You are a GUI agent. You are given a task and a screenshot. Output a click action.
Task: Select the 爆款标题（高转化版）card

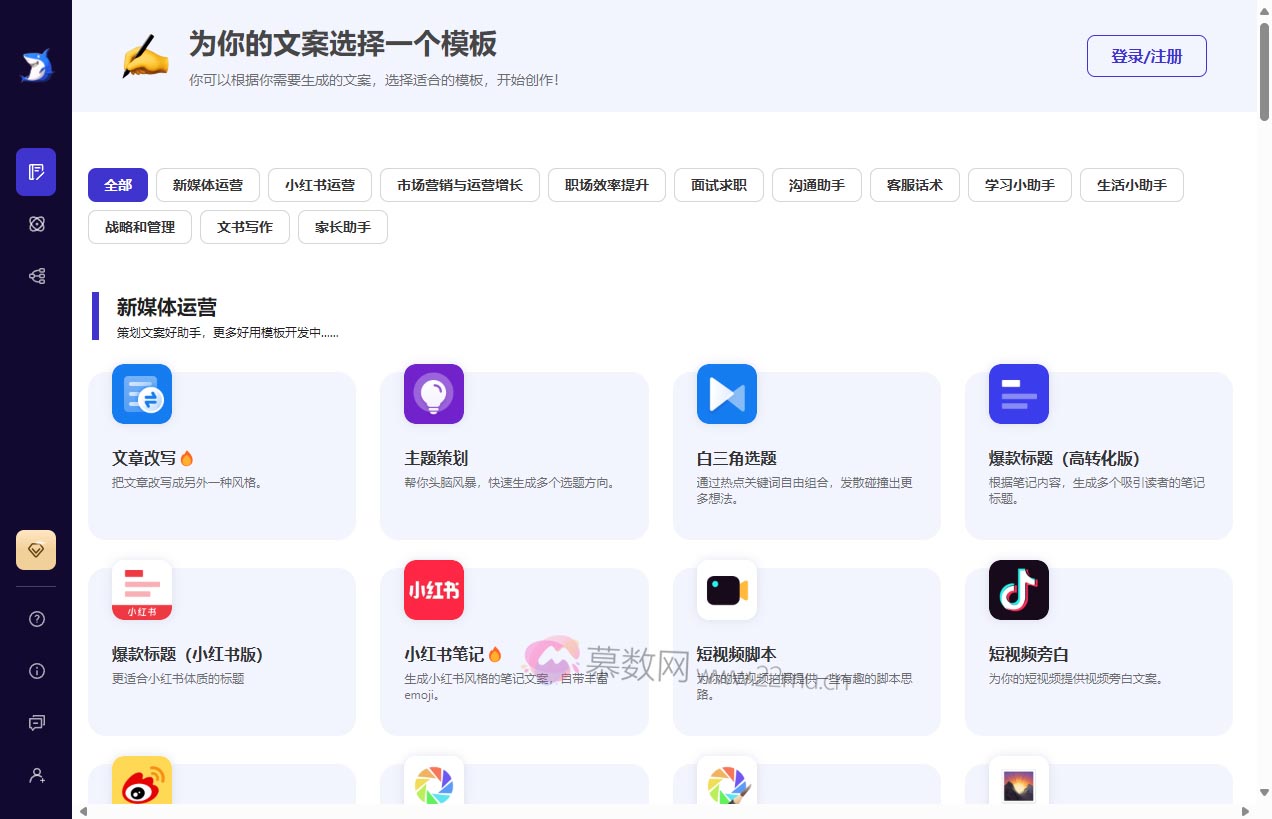(1098, 455)
